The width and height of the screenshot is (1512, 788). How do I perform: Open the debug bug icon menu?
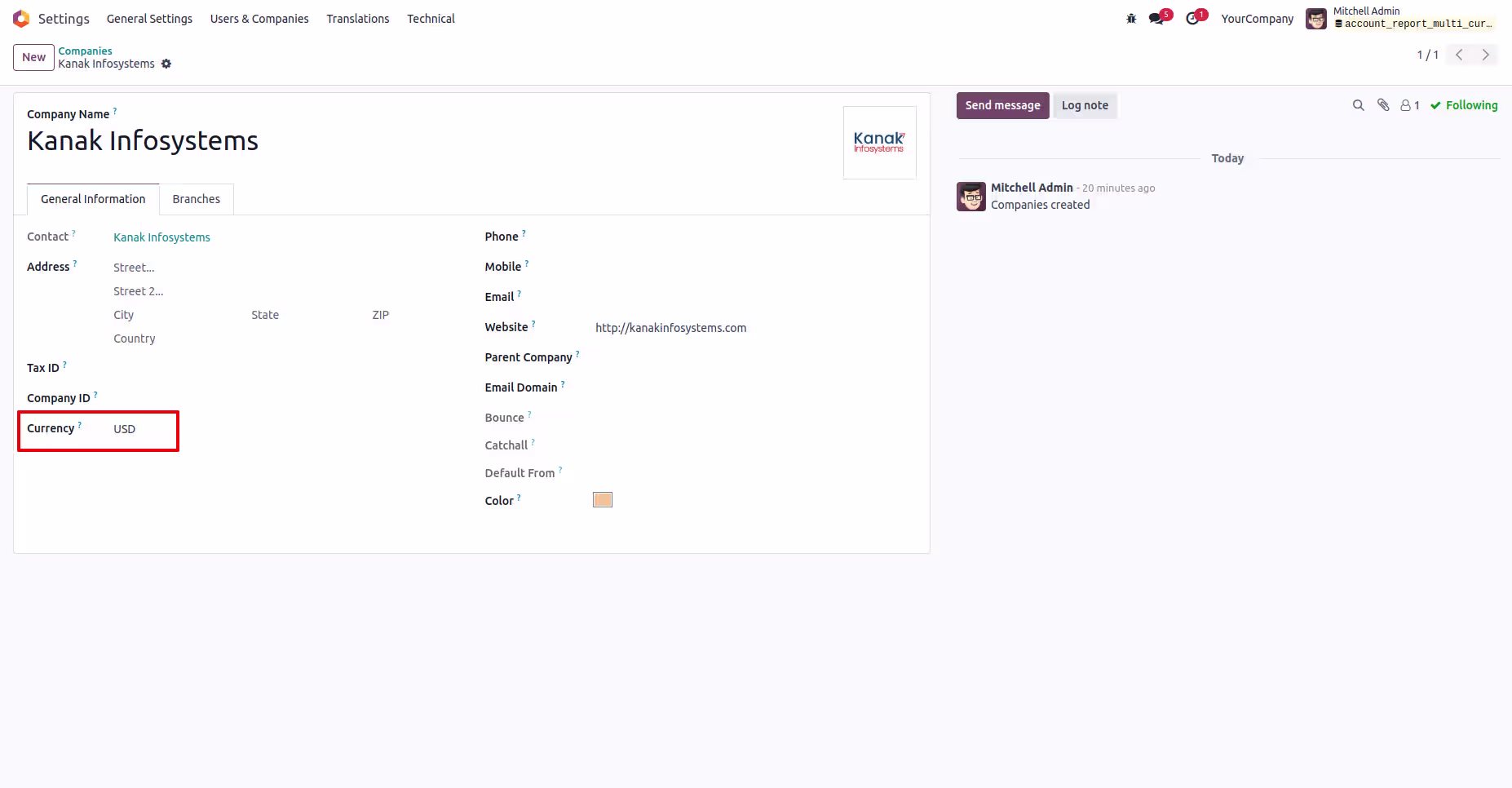1131,19
